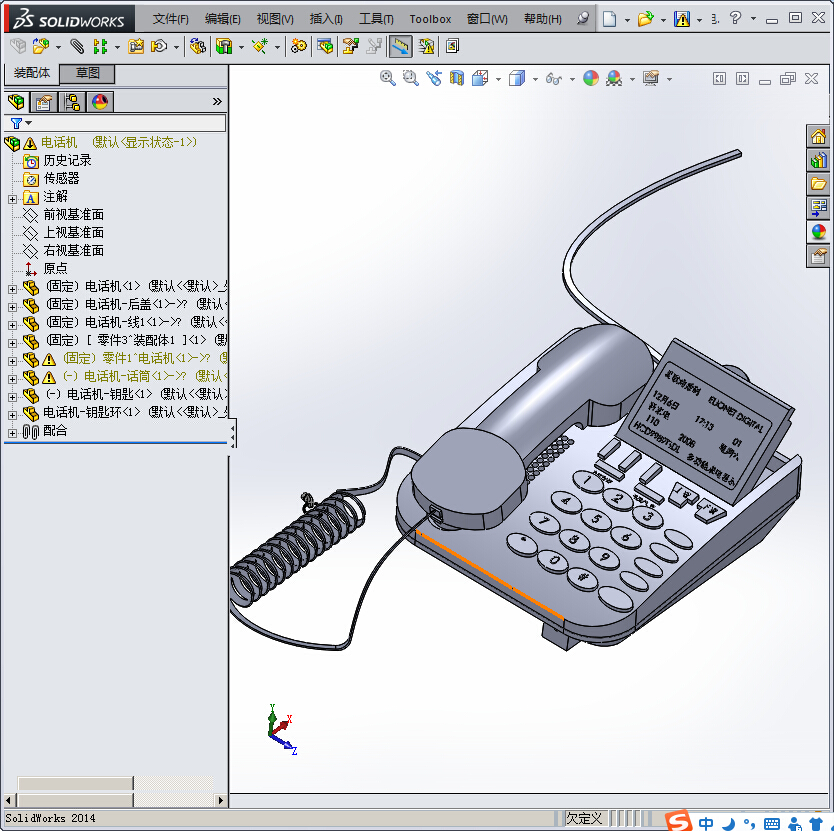Switch to the ConfigurationManager tab
This screenshot has height=831, width=834.
pyautogui.click(x=71, y=102)
